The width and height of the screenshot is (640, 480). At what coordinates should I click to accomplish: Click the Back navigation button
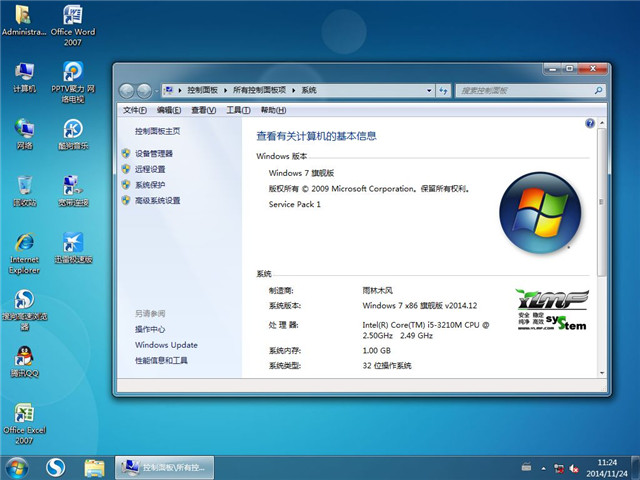(127, 91)
